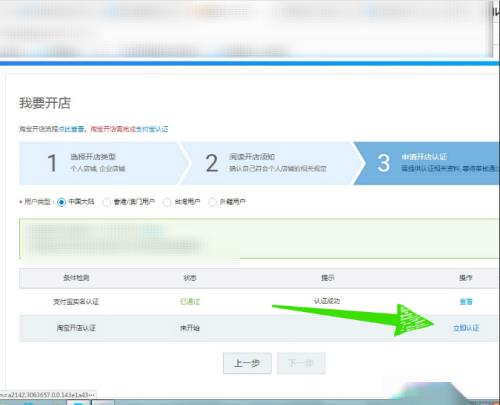Choose the 香港/澳门用户 radio option
Image resolution: width=500 pixels, height=405 pixels.
pyautogui.click(x=106, y=202)
